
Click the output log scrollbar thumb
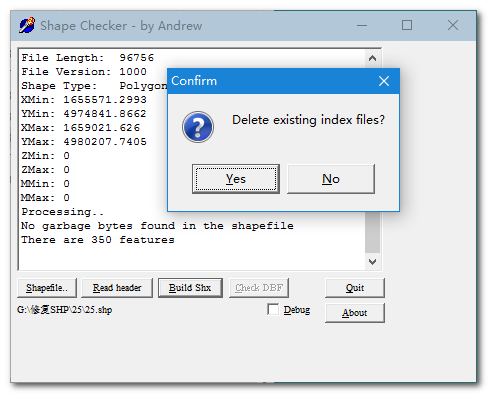pos(372,232)
